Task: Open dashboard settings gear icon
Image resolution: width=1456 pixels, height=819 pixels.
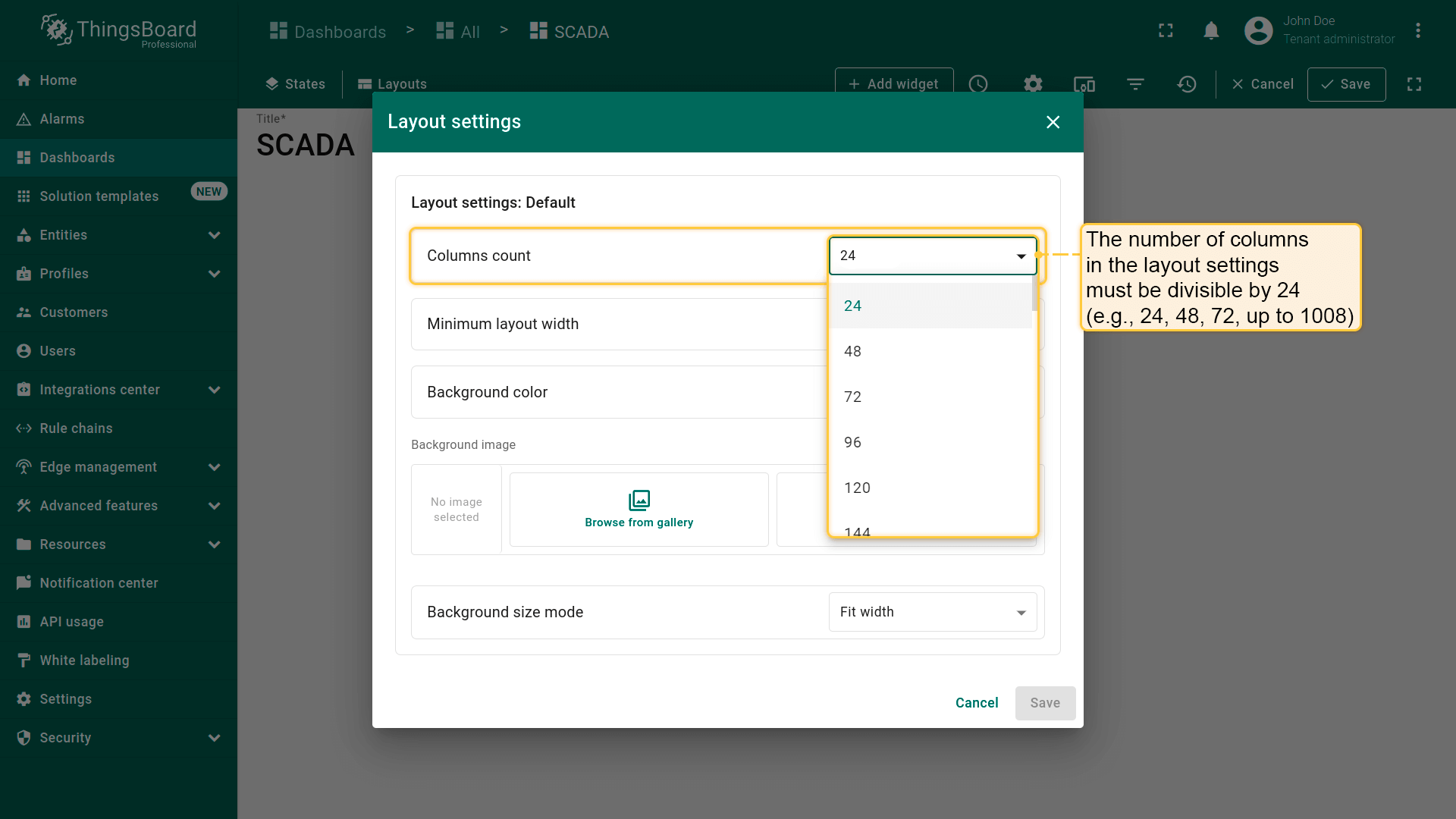Action: coord(1033,84)
